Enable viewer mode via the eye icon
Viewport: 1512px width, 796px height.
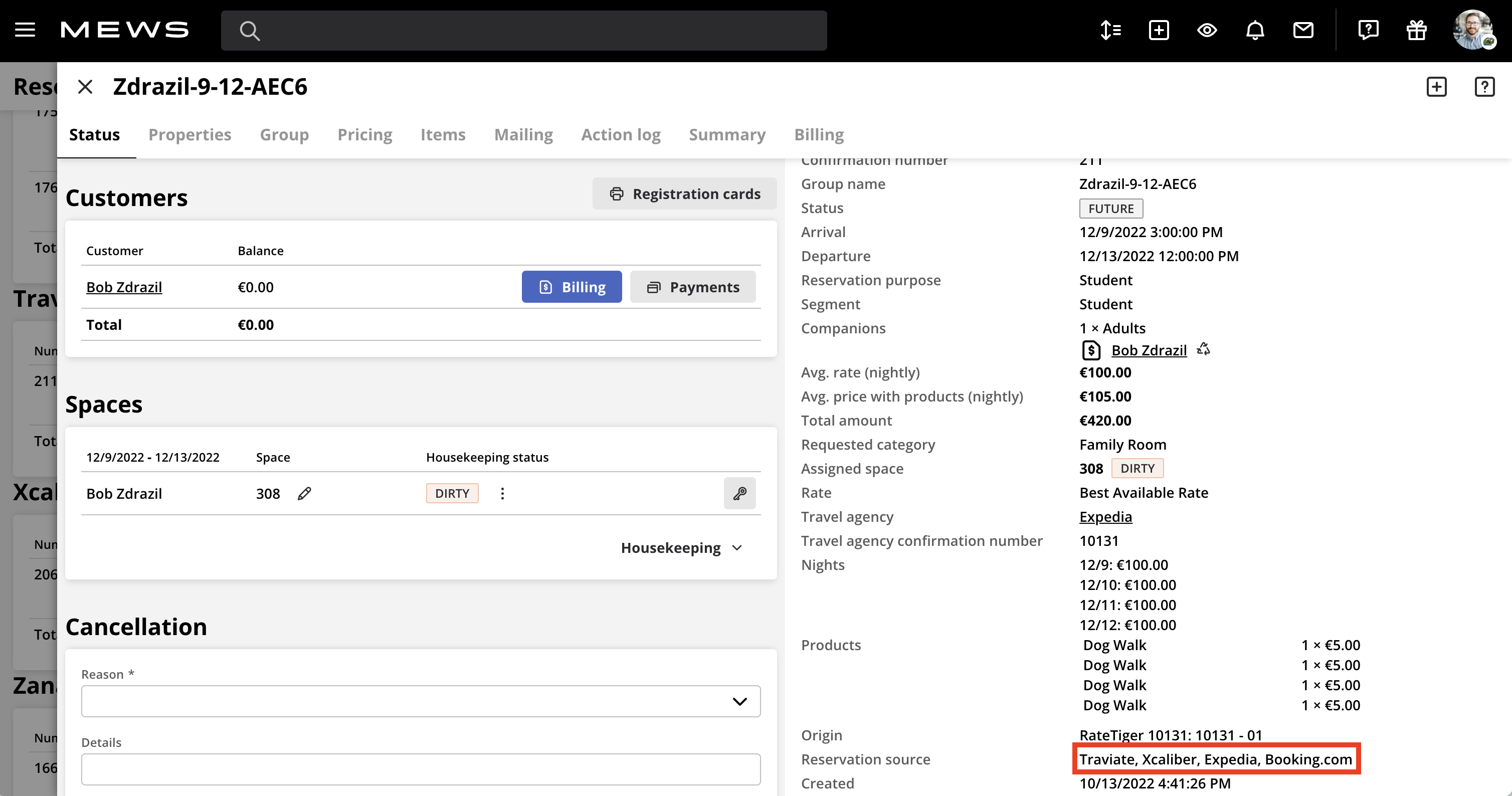pos(1207,30)
